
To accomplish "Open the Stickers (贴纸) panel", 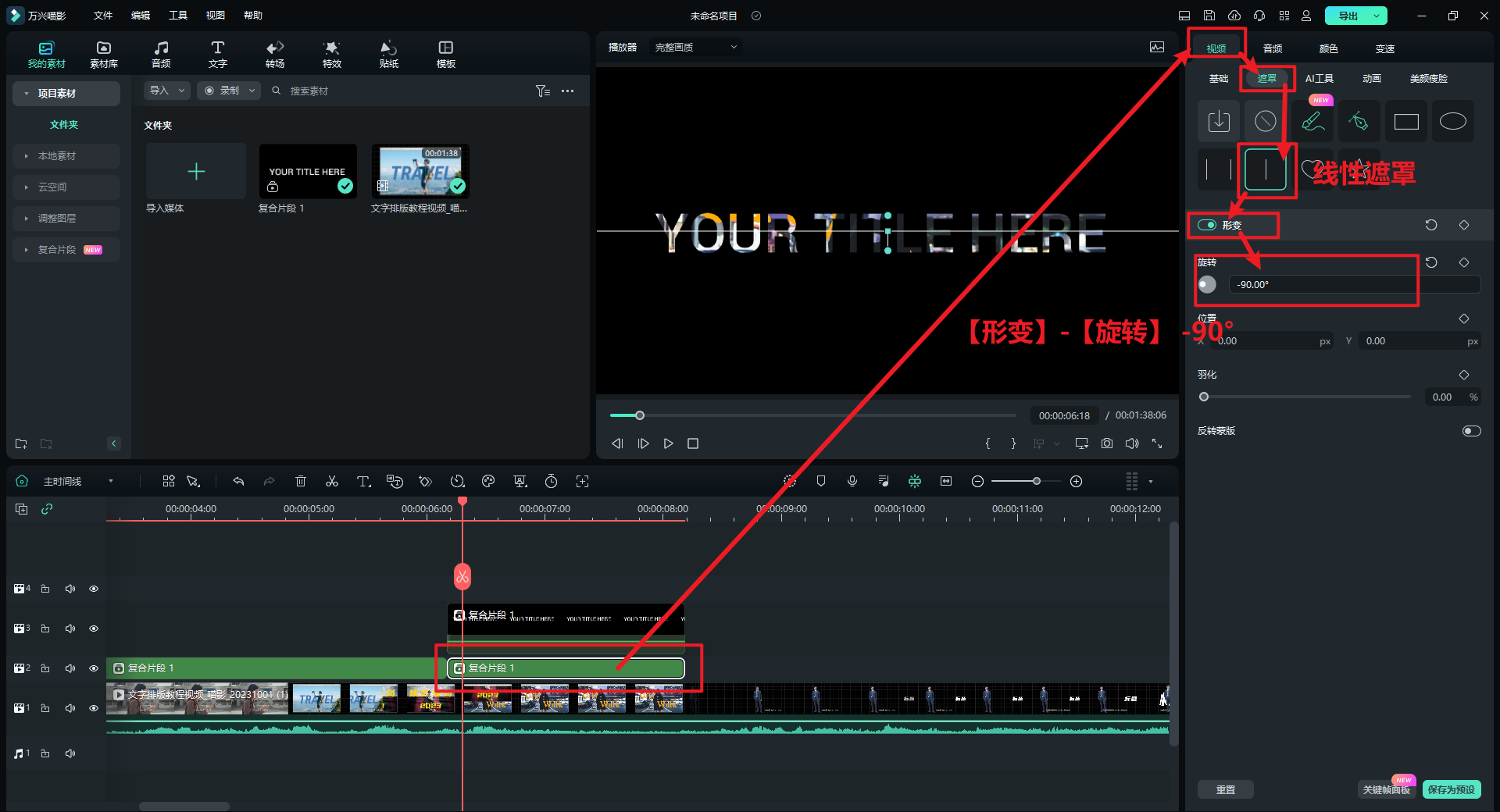I will (388, 54).
